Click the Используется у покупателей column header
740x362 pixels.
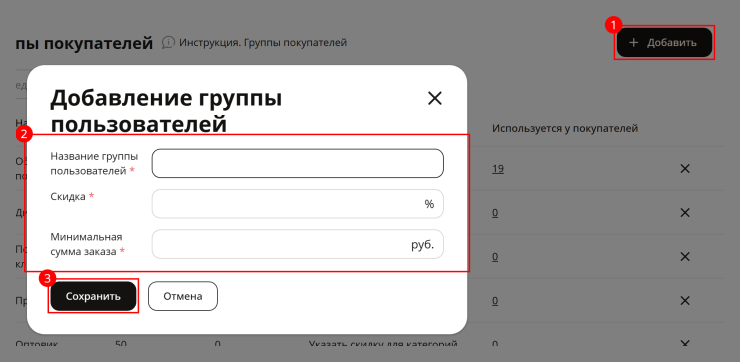pyautogui.click(x=565, y=128)
